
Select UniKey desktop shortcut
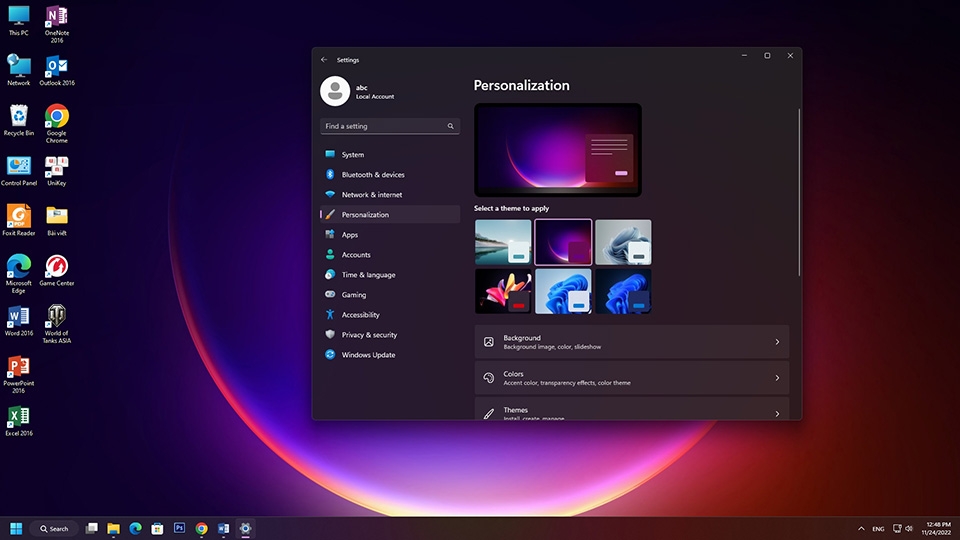56,170
